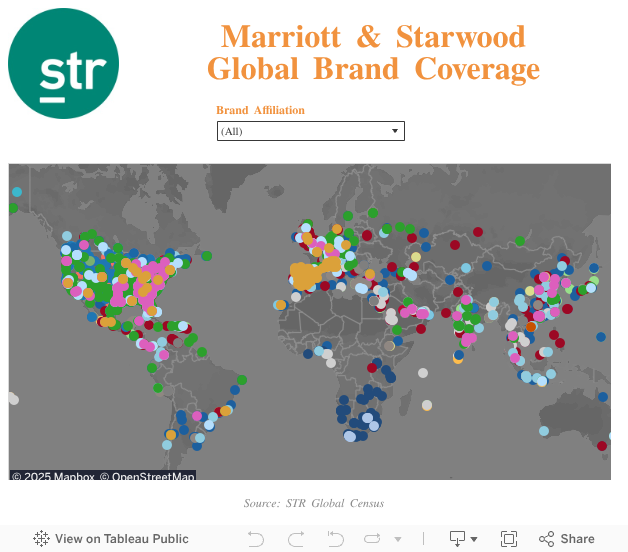Click the Refresh/Pause data icon
The height and width of the screenshot is (552, 628).
pos(373,539)
